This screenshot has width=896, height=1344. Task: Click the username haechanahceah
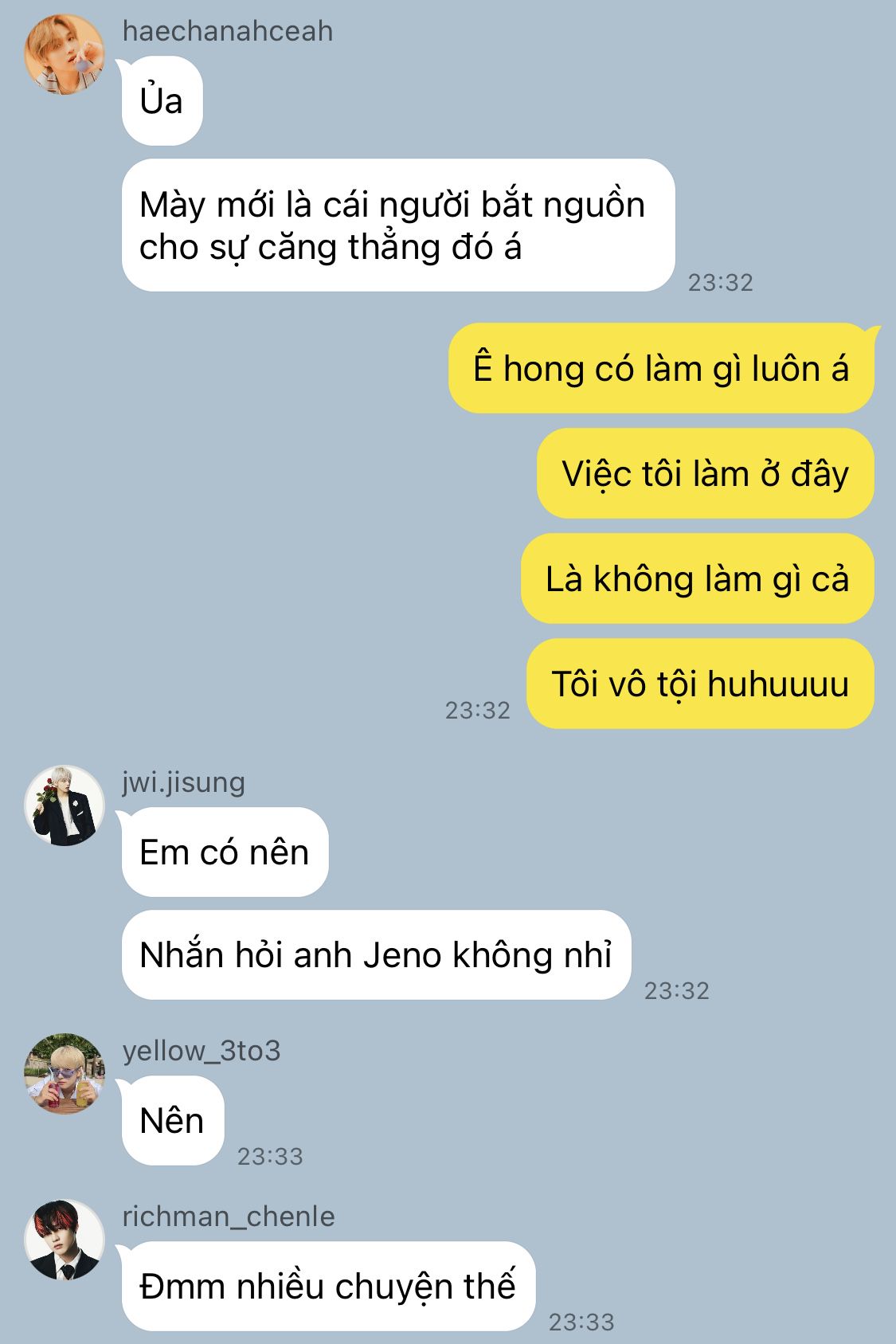228,31
